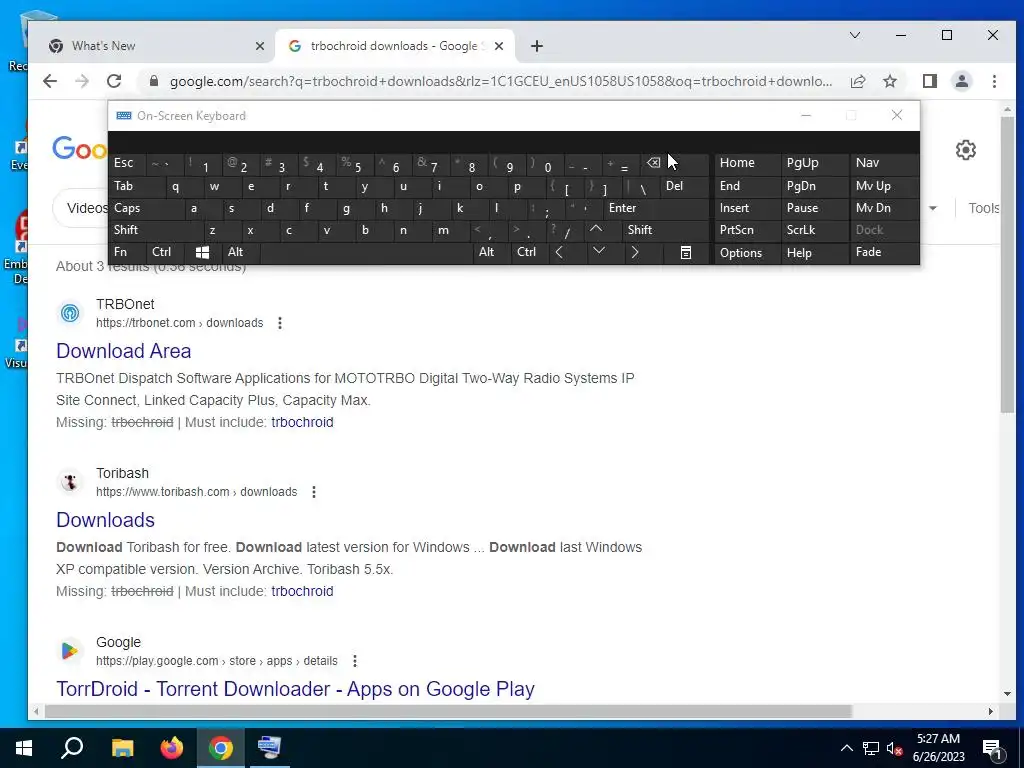Screen dimensions: 1024x768
Task: Open the Download Area result link
Action: pos(123,351)
